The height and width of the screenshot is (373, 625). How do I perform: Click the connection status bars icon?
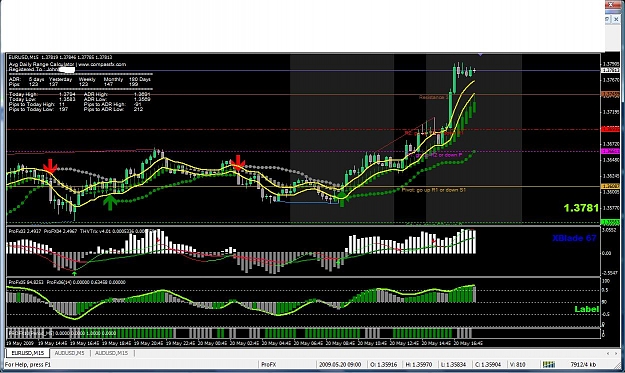click(x=549, y=364)
